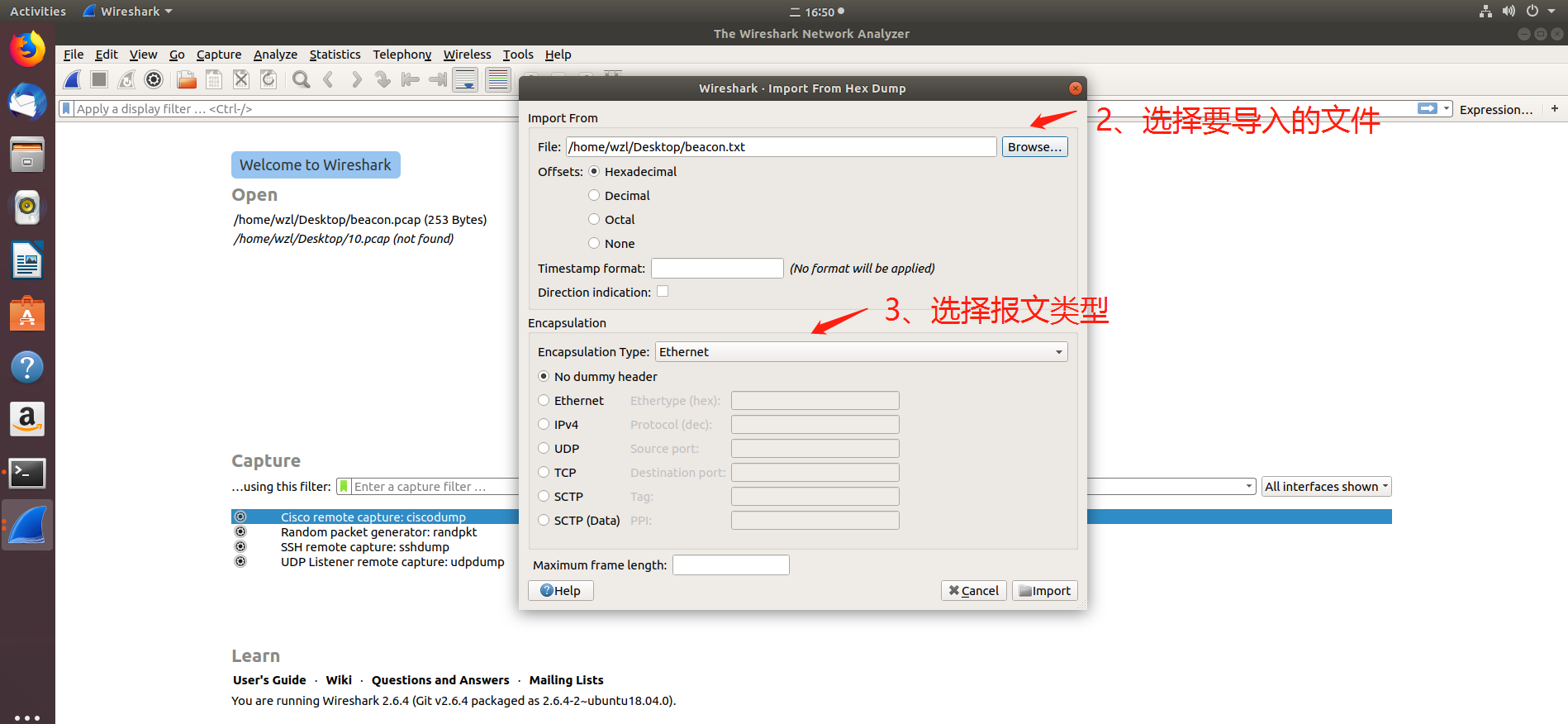
Task: Click the display filter bookmark icon
Action: (66, 108)
